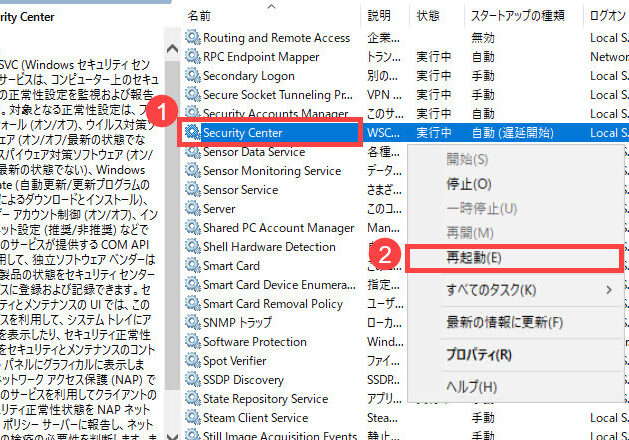This screenshot has width=629, height=440.
Task: Select the Security Center service row
Action: point(270,132)
